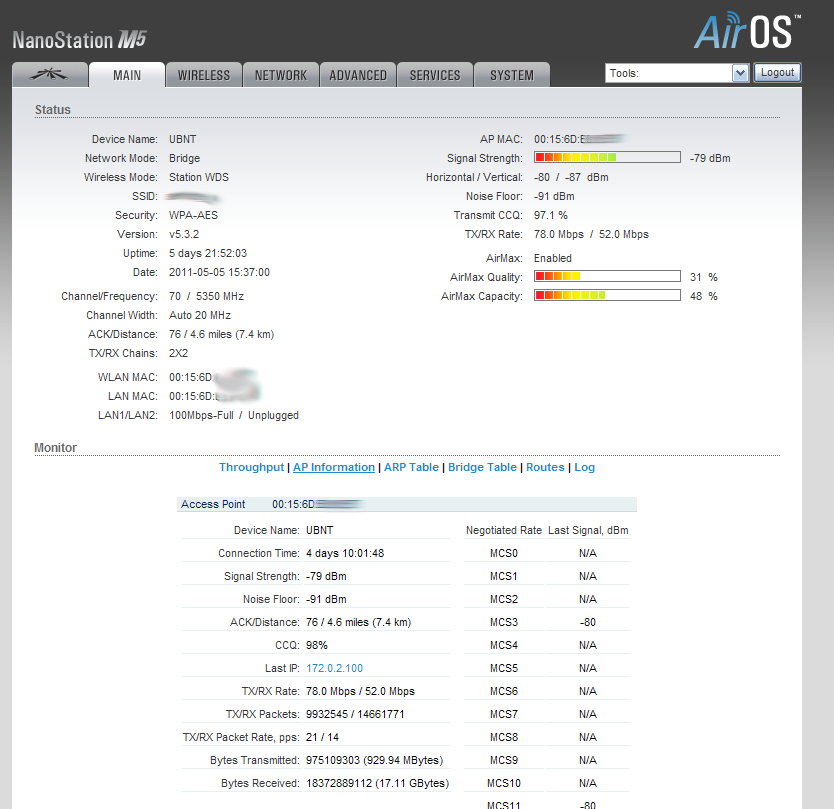This screenshot has width=834, height=809.
Task: Open the Throughput monitor link
Action: [x=252, y=467]
